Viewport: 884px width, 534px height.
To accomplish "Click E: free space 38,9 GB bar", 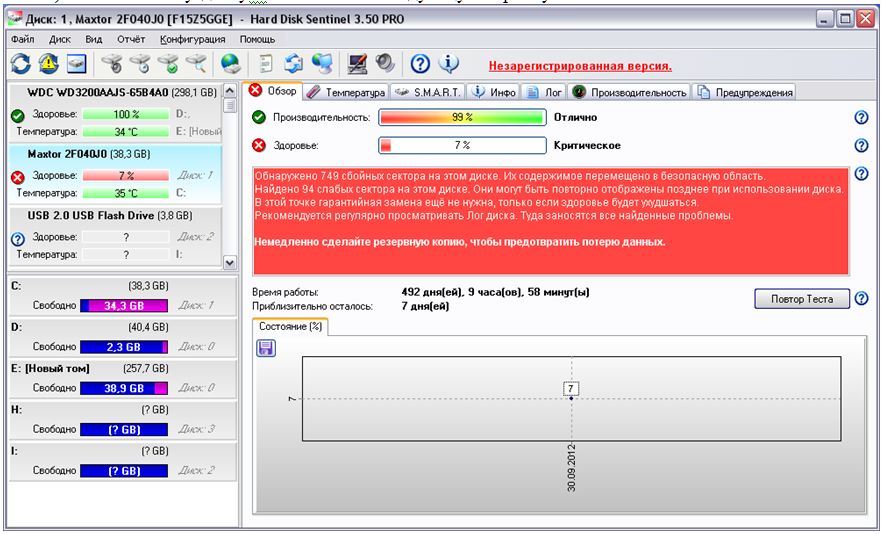I will [x=124, y=388].
